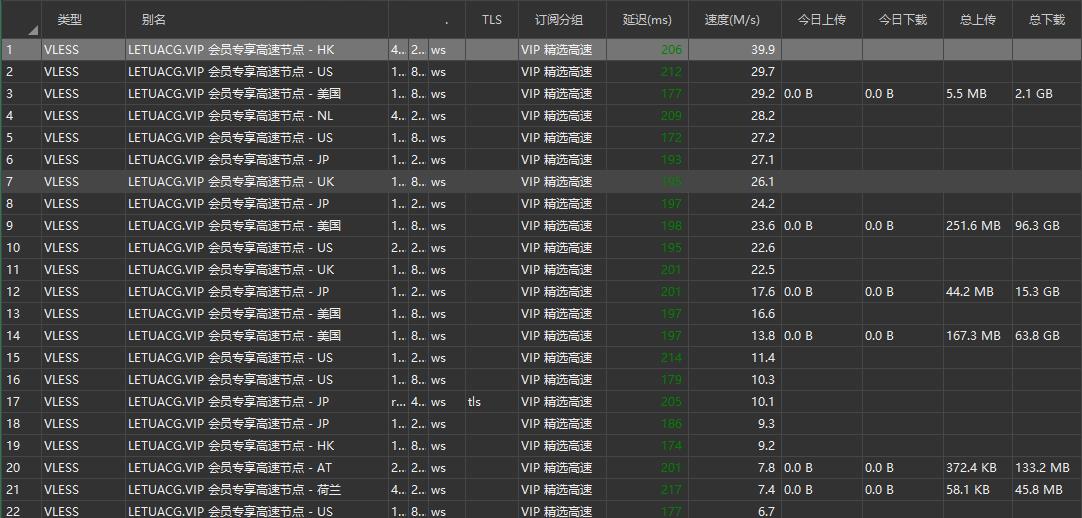Click the 今日上传 column header
Image resolution: width=1082 pixels, height=518 pixels.
point(820,19)
